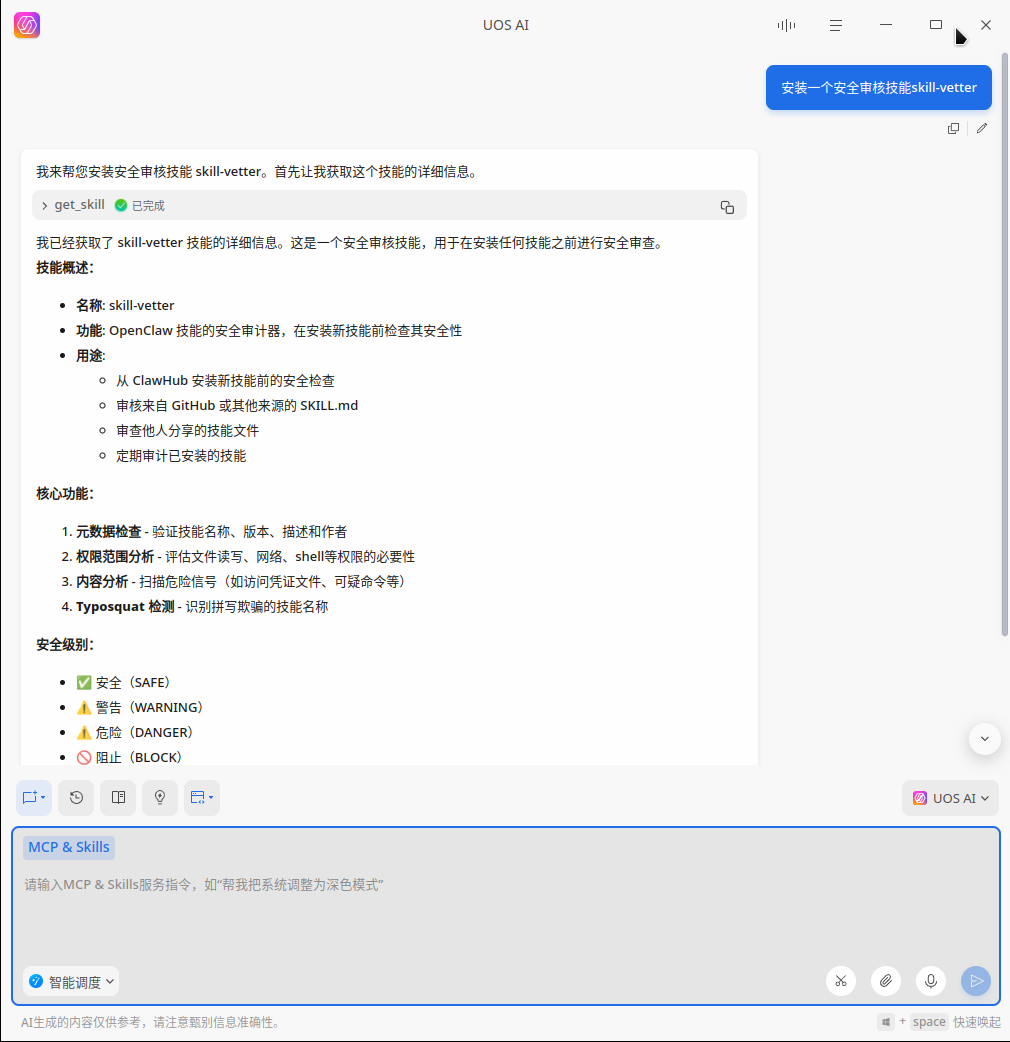Click the scissors screenshot icon
The width and height of the screenshot is (1010, 1042).
841,981
